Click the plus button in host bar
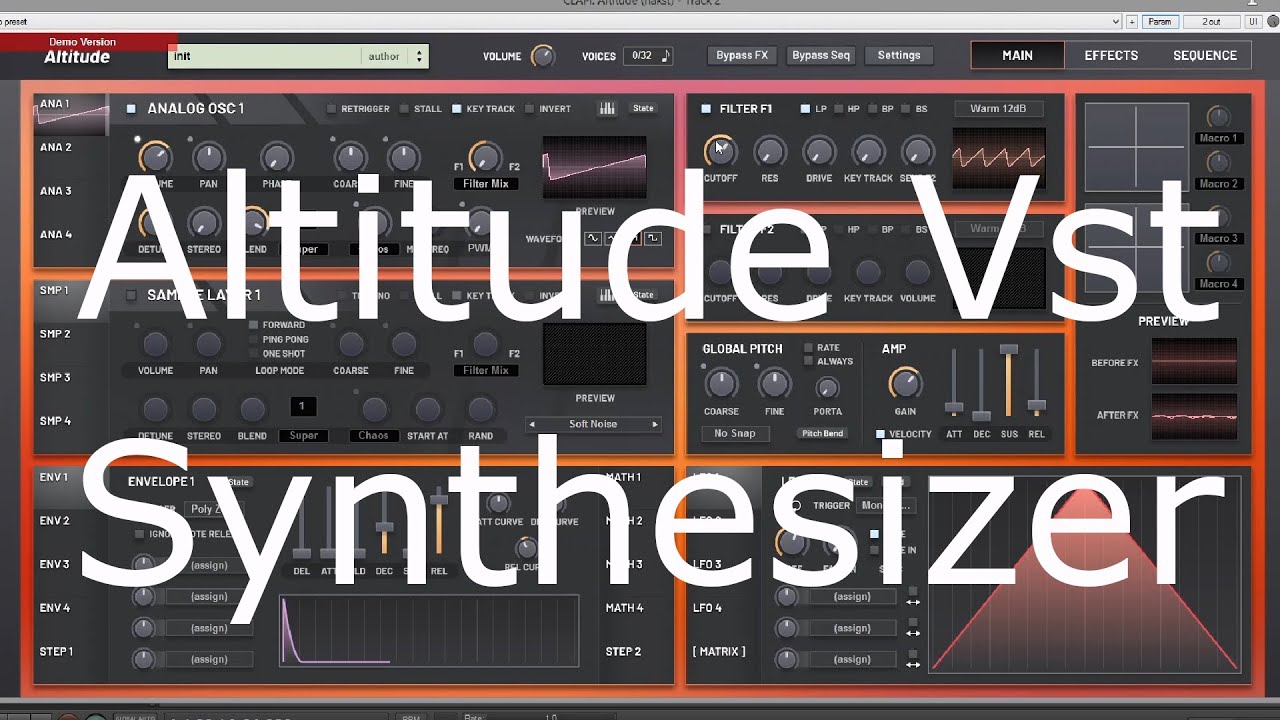 [1132, 21]
